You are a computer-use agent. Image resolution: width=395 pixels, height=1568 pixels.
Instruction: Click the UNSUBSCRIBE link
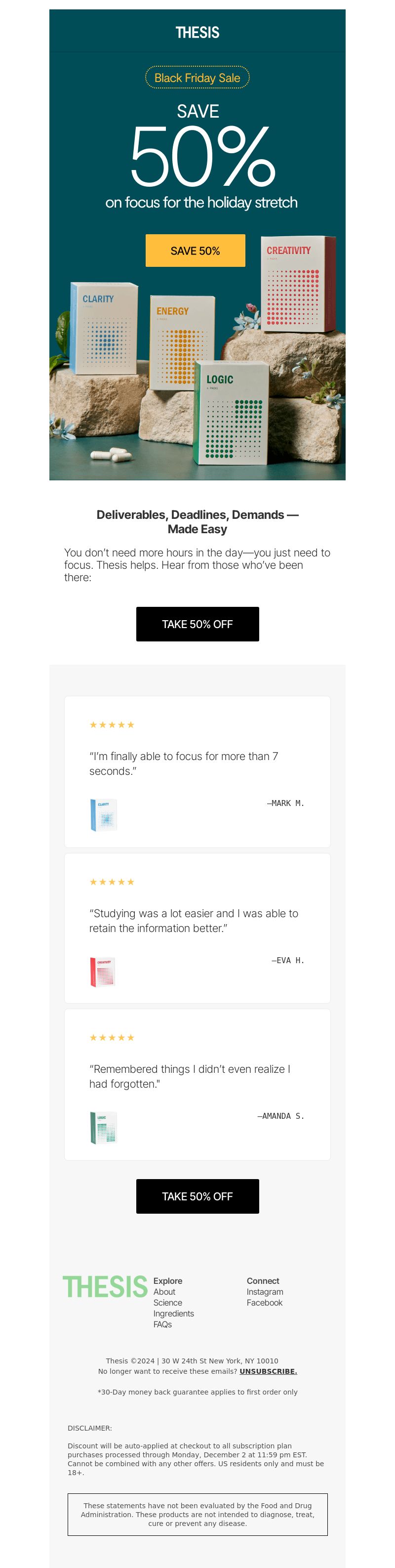coord(269,1371)
